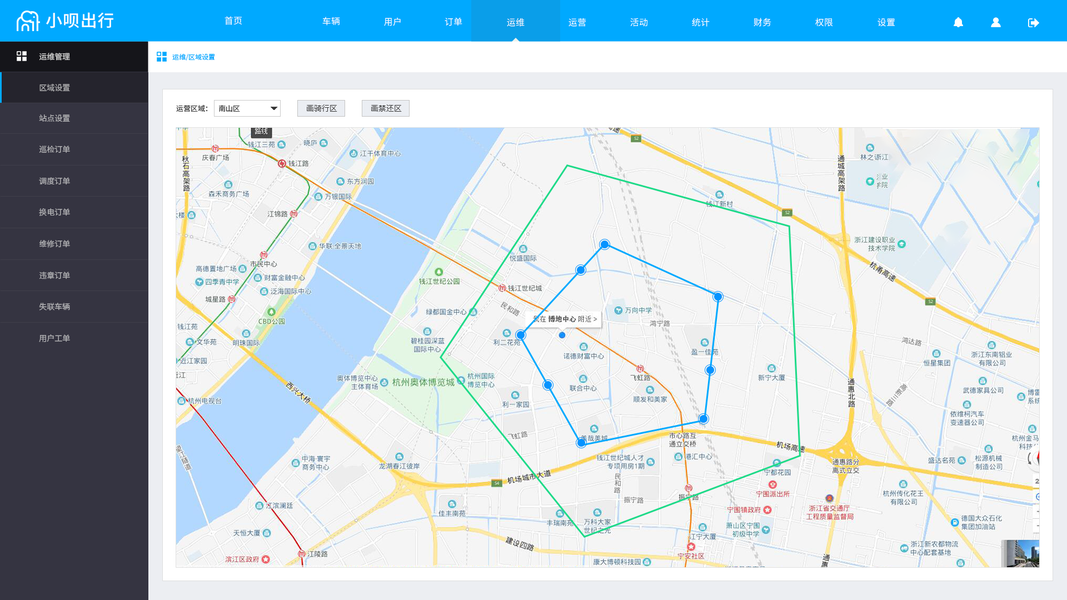This screenshot has height=600, width=1067.
Task: Open 换电订单 in the sidebar
Action: point(74,212)
